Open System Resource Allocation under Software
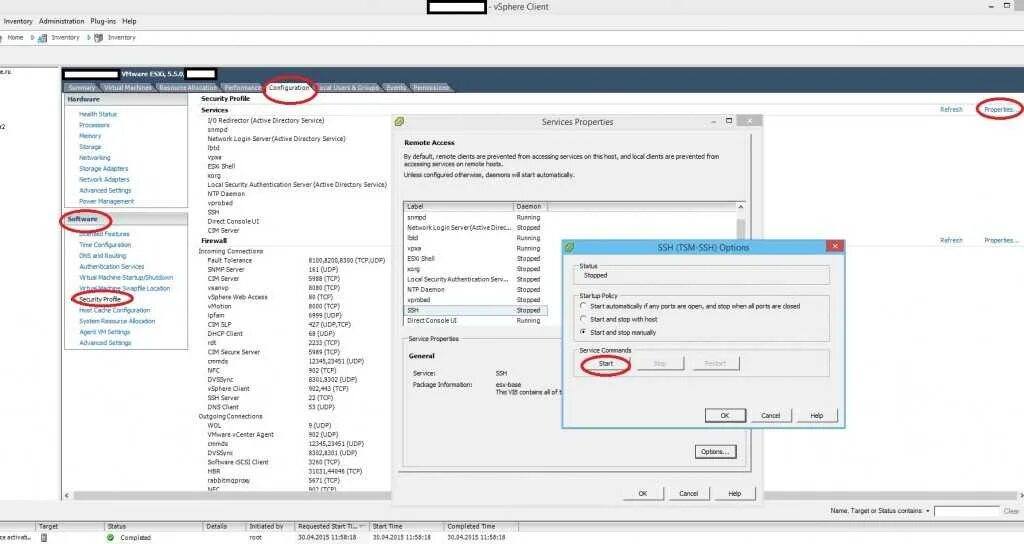Screen dimensions: 1024x544 [x=117, y=321]
